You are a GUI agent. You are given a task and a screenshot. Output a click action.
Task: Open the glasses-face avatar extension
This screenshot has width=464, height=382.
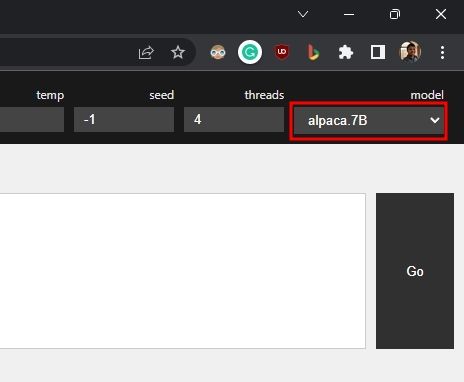218,52
